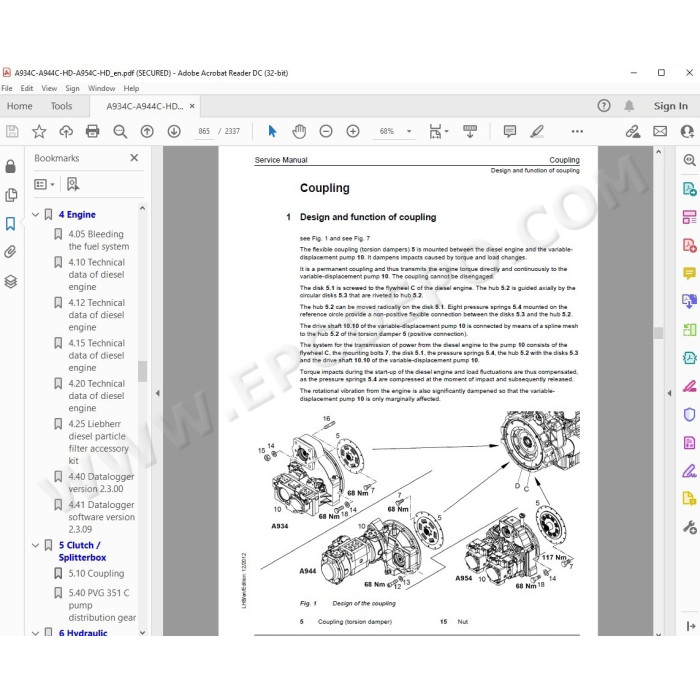The width and height of the screenshot is (700, 700).
Task: Zoom in with the plus button
Action: click(x=353, y=131)
